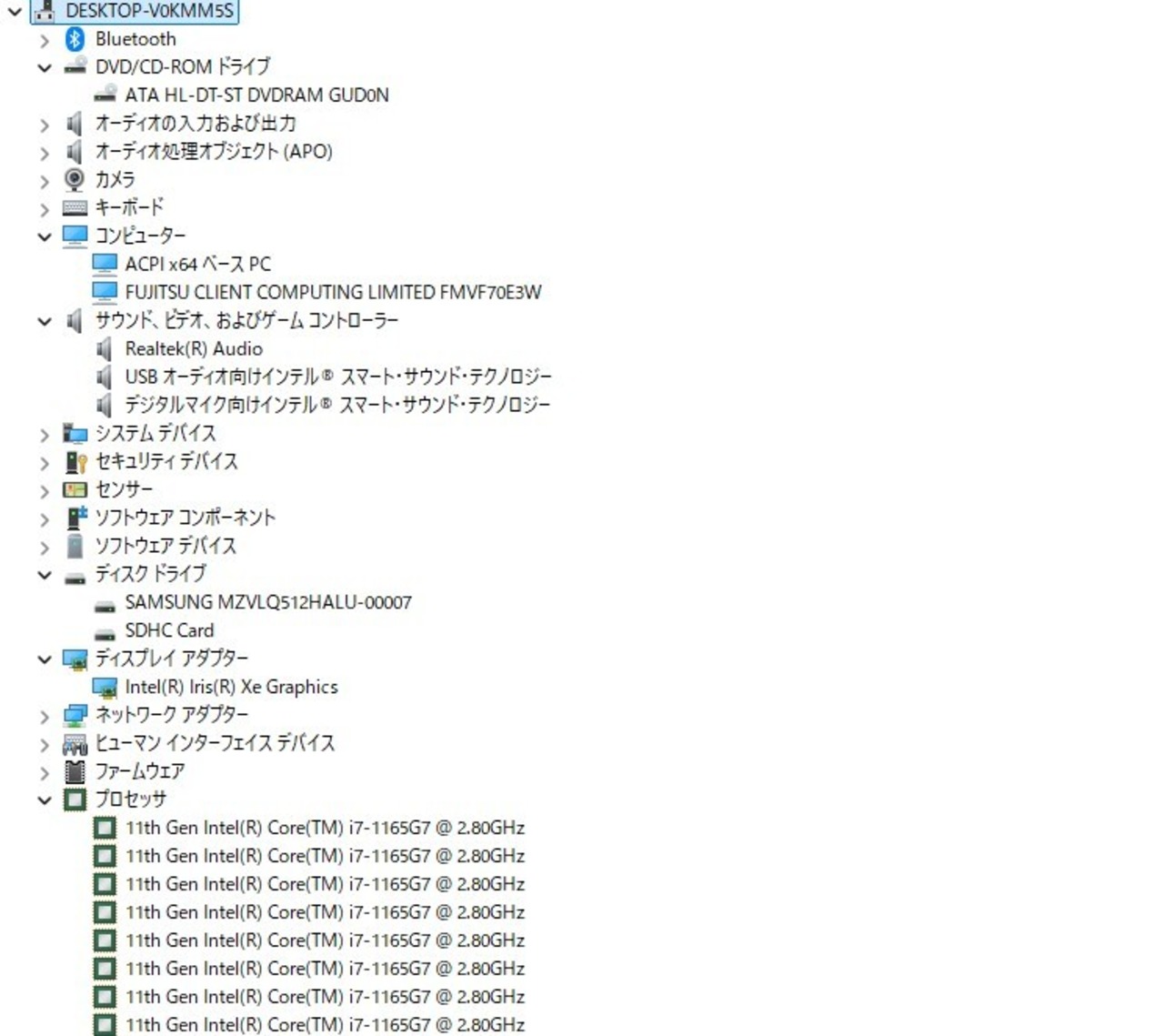
Task: Click the folder icon beside システム デバイス
Action: click(75, 433)
